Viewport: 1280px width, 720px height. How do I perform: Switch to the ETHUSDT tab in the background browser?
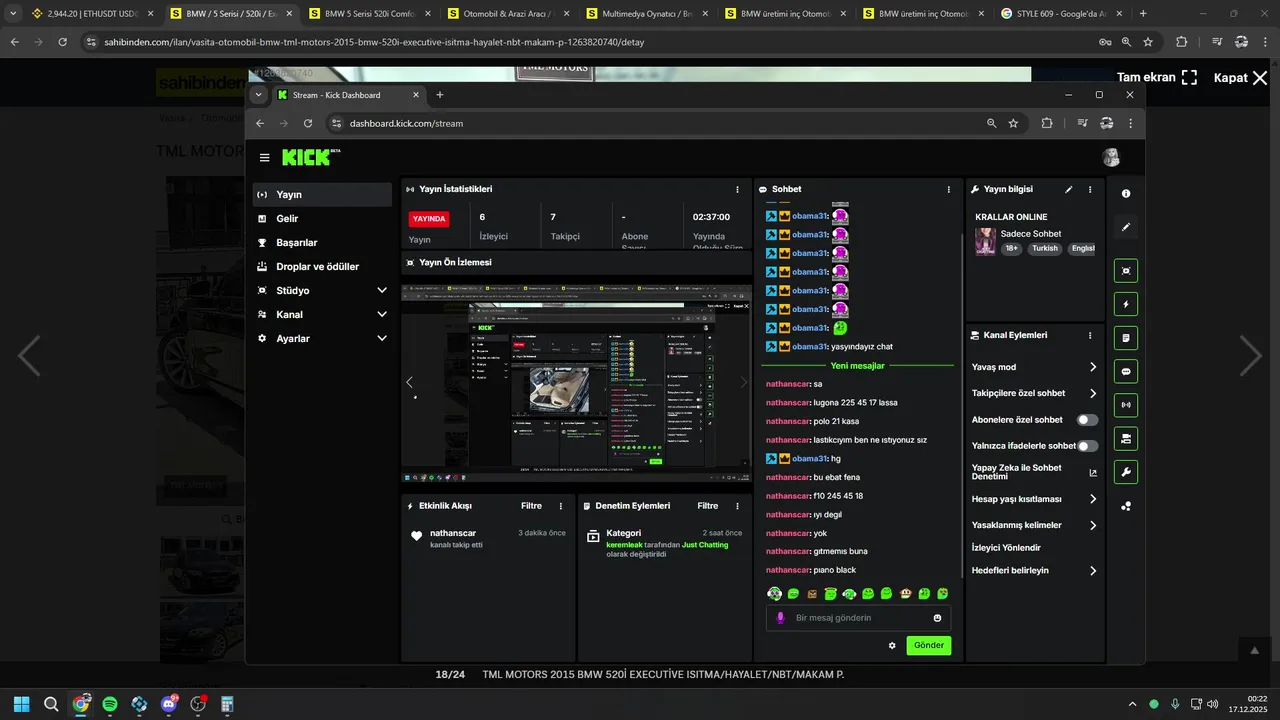pos(92,14)
